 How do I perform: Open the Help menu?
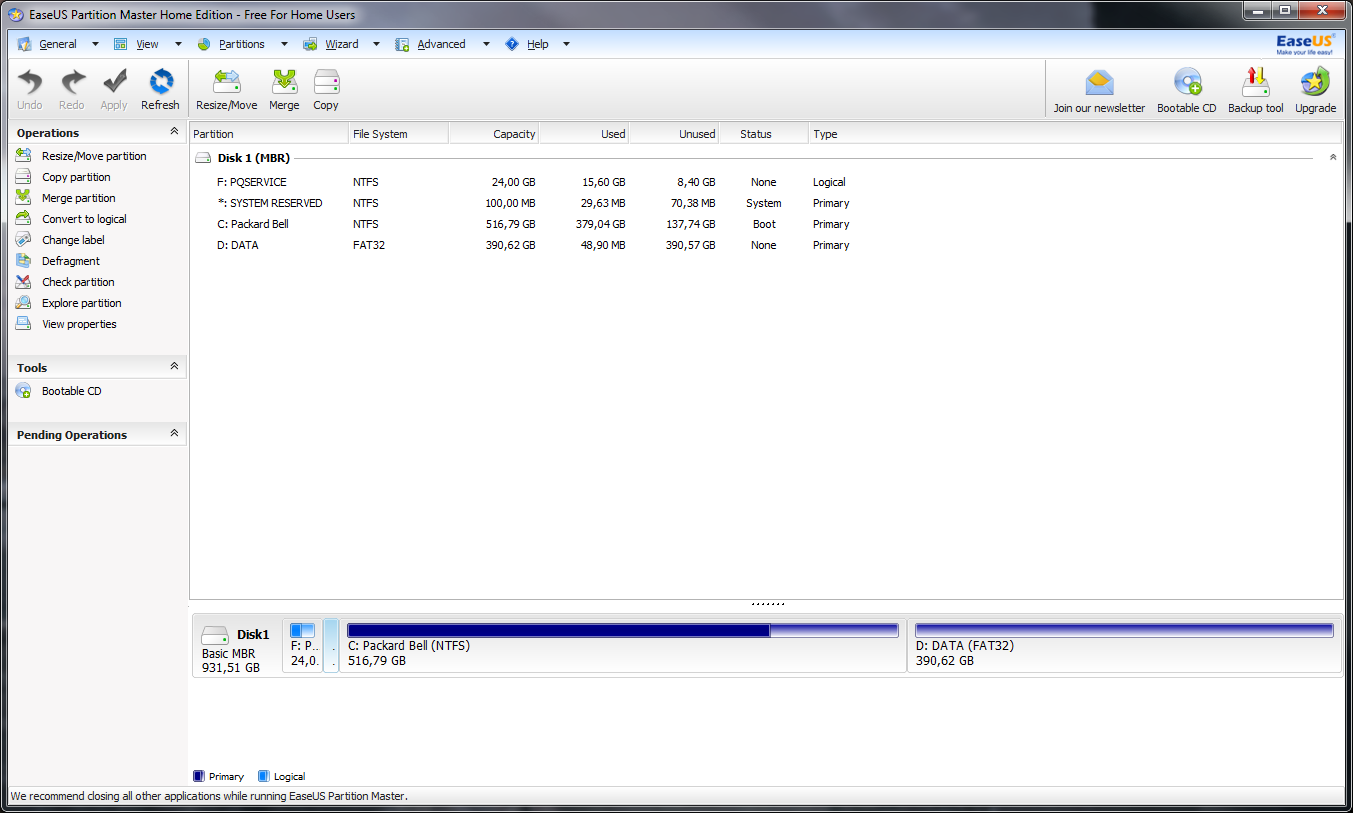[x=538, y=44]
